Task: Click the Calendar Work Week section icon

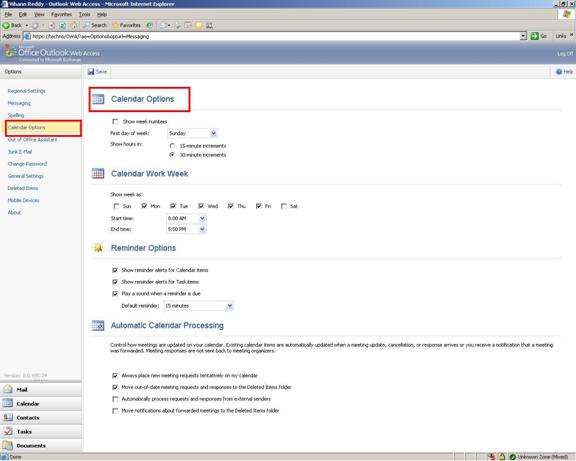Action: [x=98, y=173]
